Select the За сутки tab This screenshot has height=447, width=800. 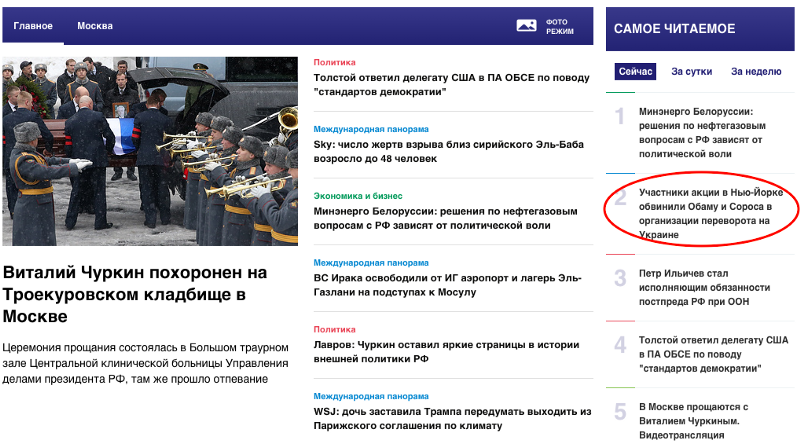click(691, 71)
